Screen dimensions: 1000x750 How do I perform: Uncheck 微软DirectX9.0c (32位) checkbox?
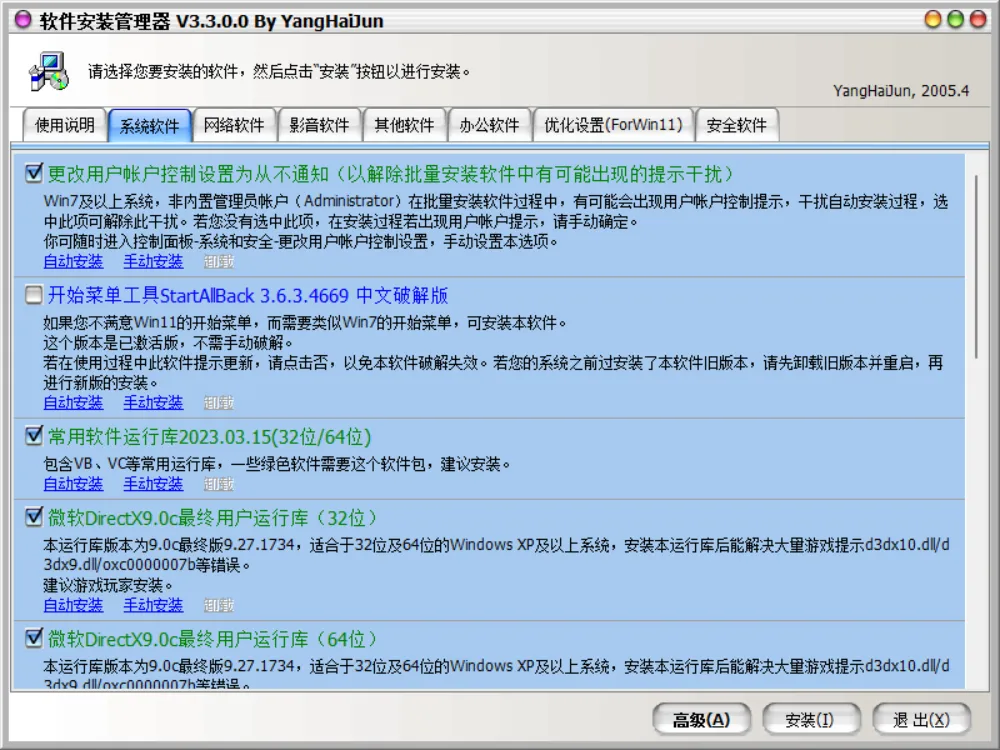click(34, 517)
